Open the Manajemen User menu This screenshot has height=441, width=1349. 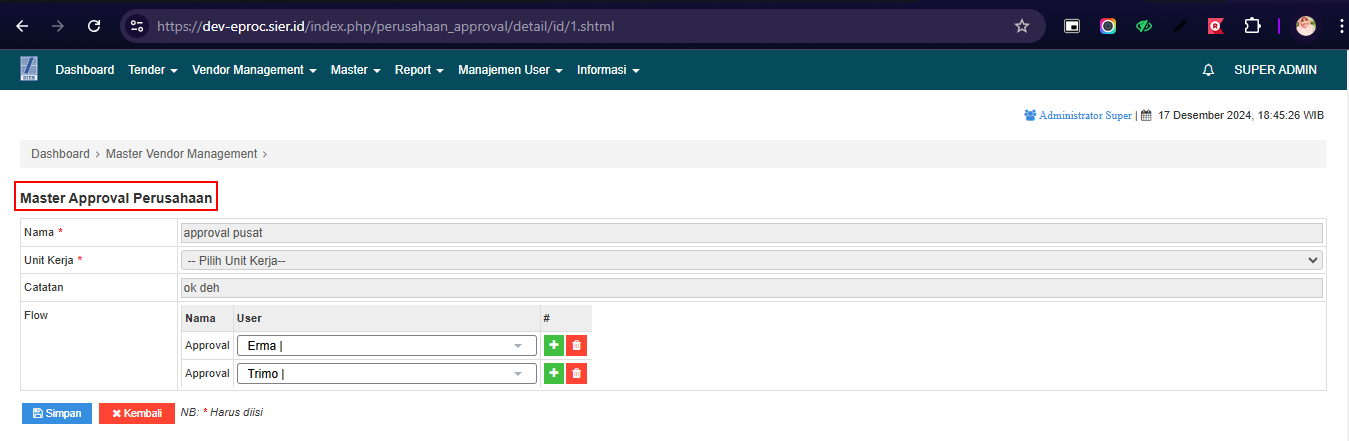tap(510, 70)
